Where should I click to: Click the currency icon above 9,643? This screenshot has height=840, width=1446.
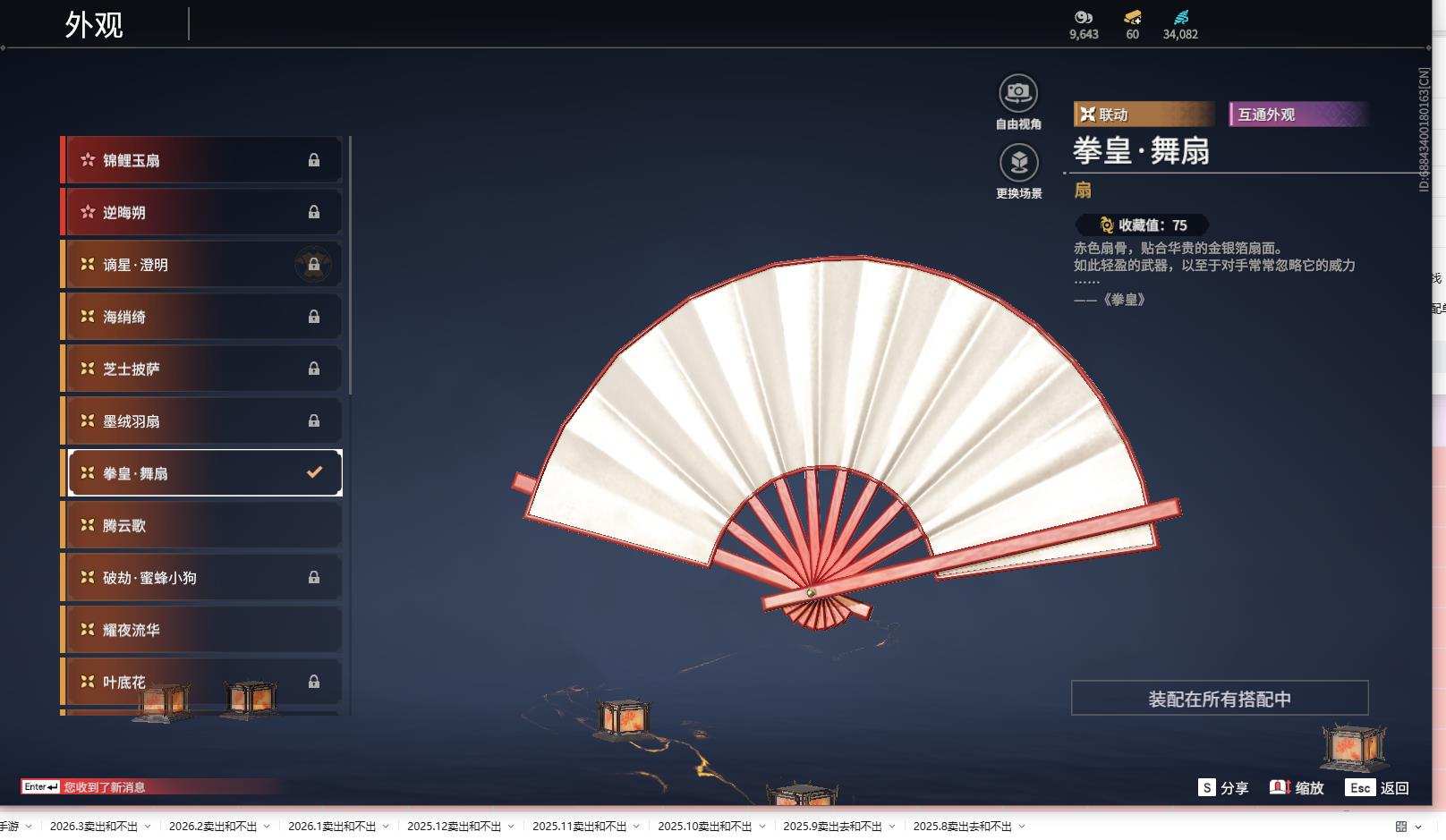[x=1084, y=20]
